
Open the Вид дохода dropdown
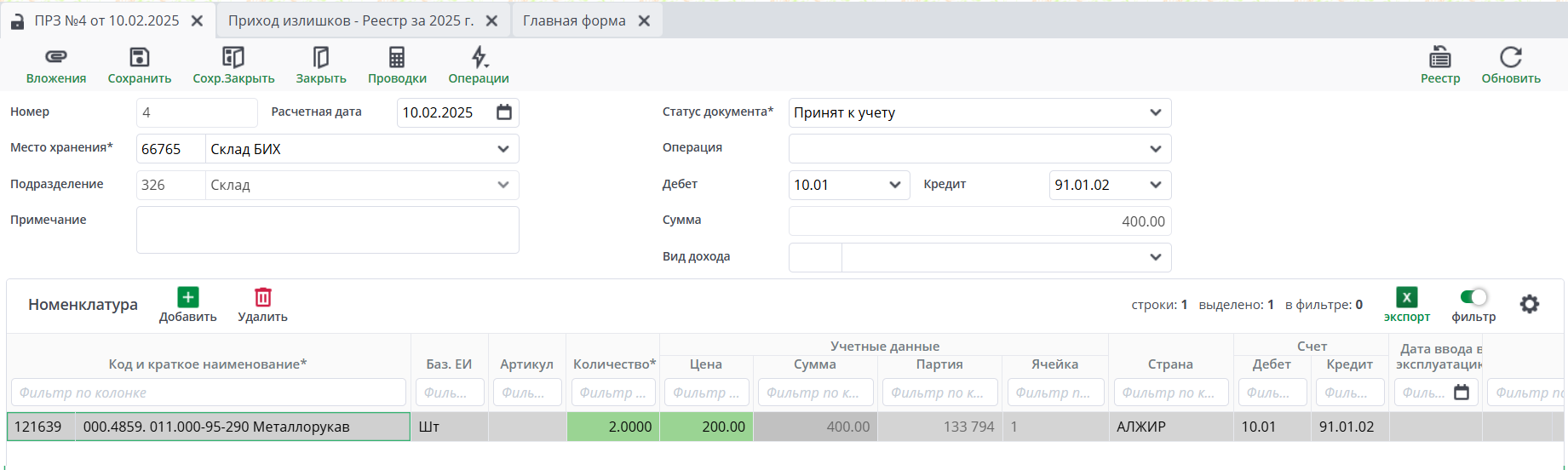(x=1155, y=257)
